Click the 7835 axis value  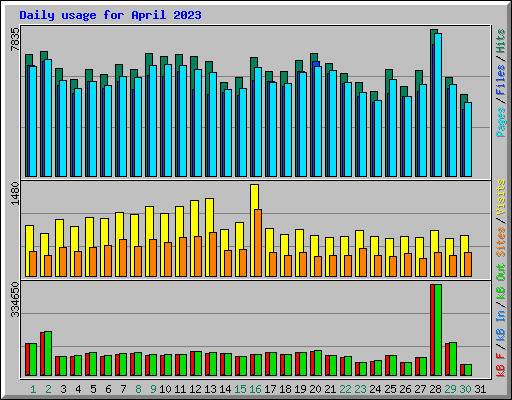pyautogui.click(x=15, y=39)
